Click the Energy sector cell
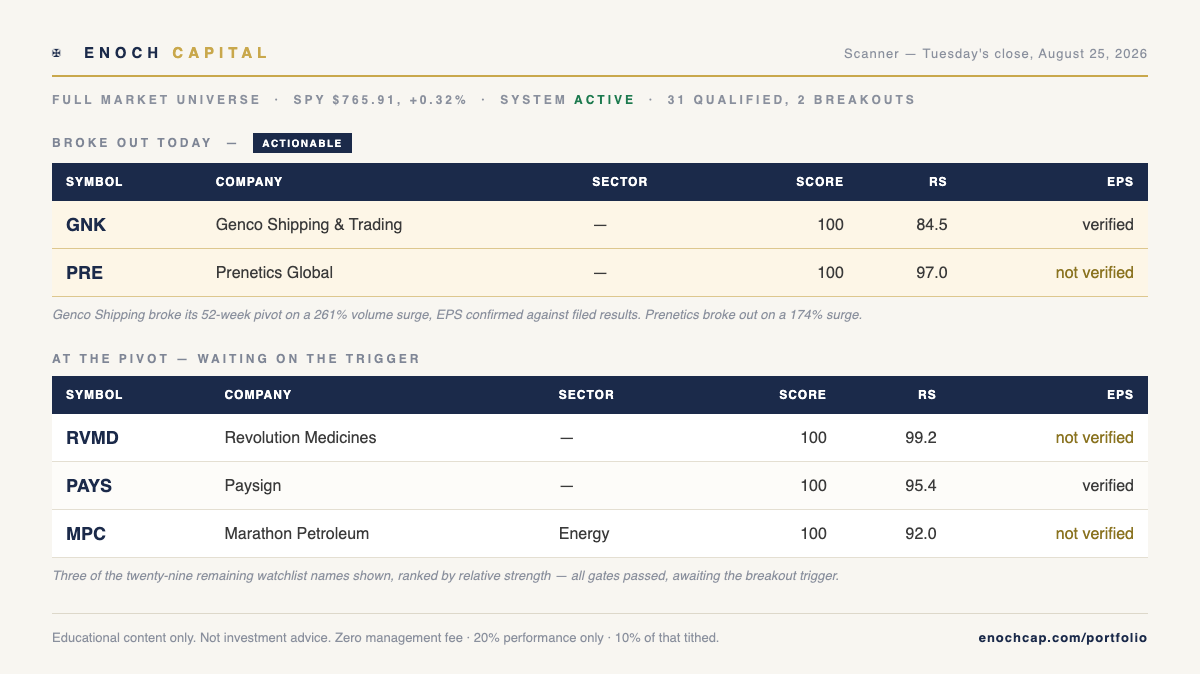The image size is (1200, 674). (584, 534)
